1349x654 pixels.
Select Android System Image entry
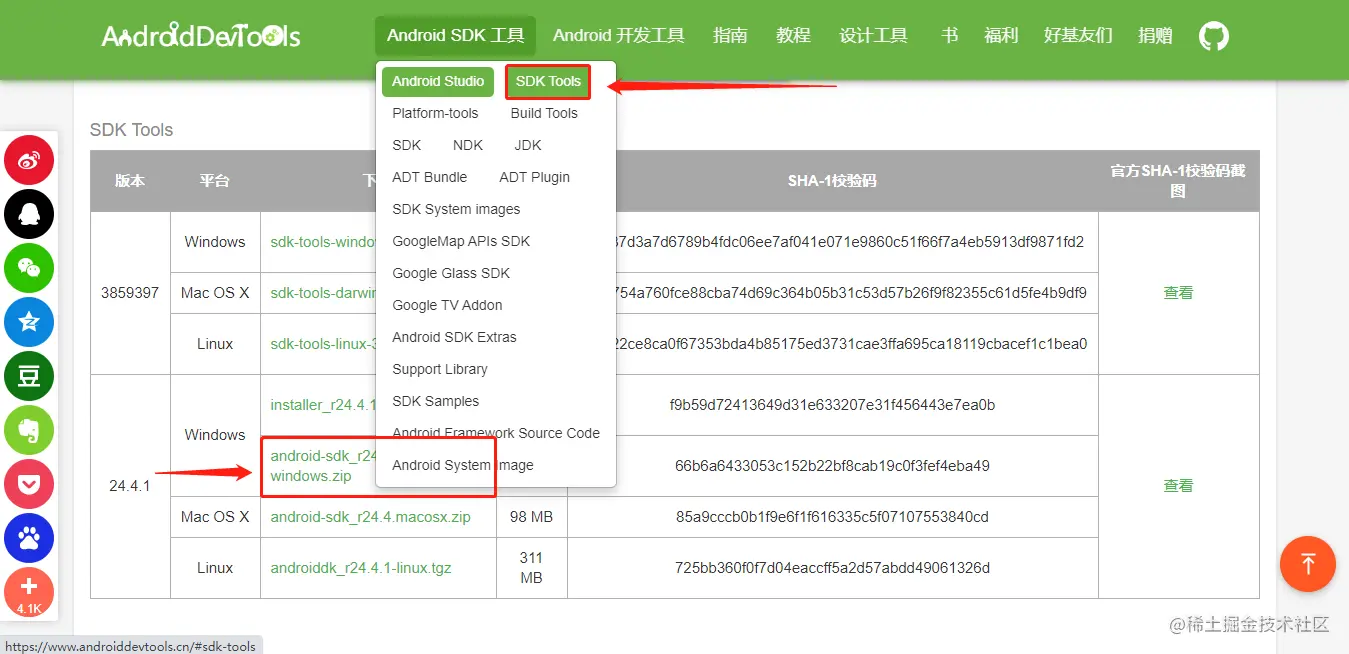(x=463, y=465)
